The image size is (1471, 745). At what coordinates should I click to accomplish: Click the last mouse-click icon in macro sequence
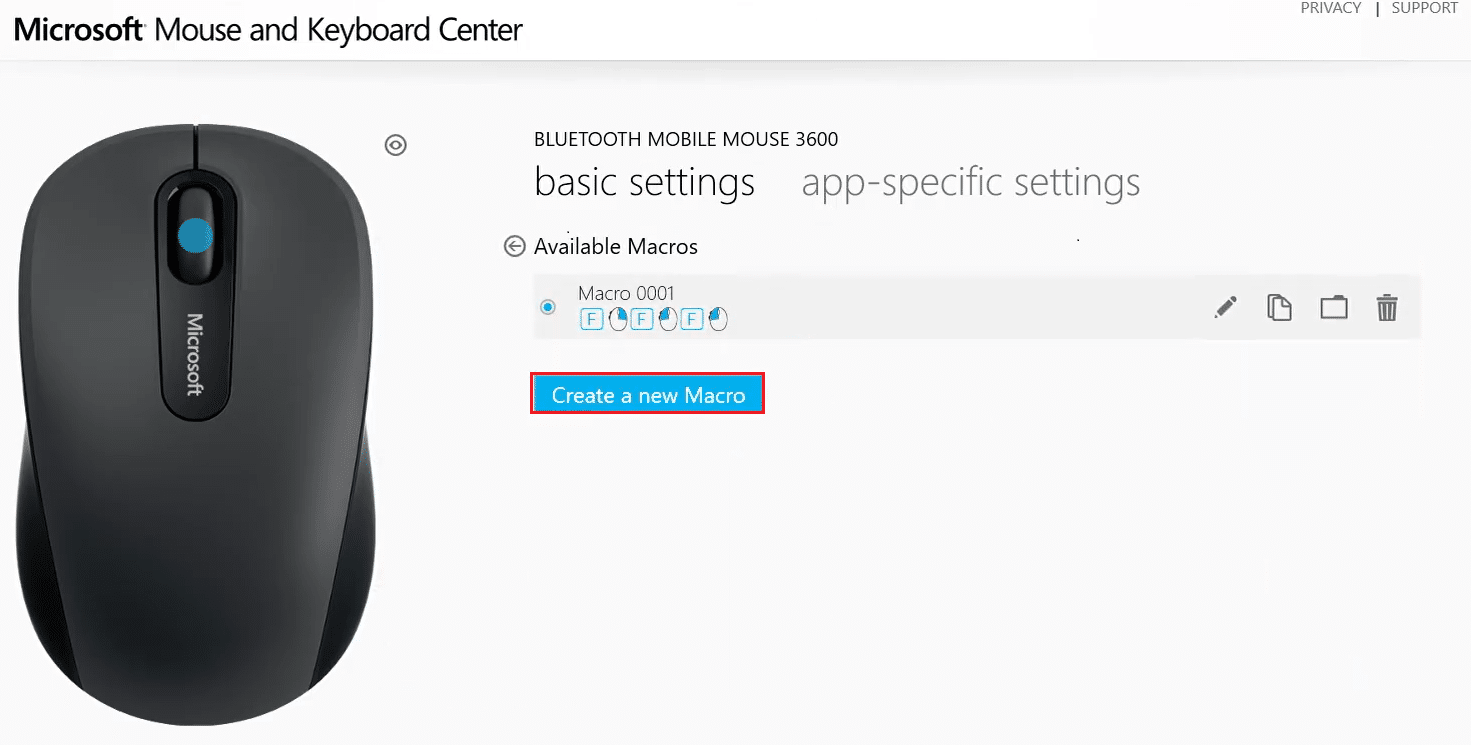click(x=717, y=319)
